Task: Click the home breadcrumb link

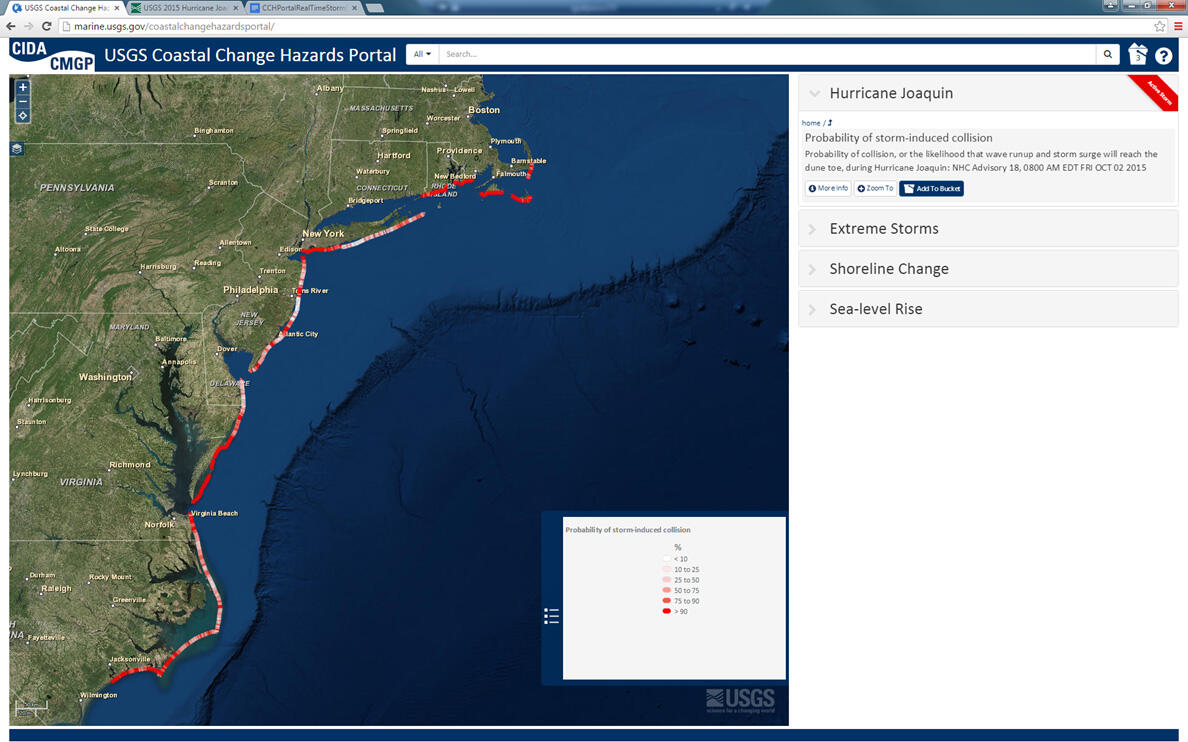Action: 811,123
